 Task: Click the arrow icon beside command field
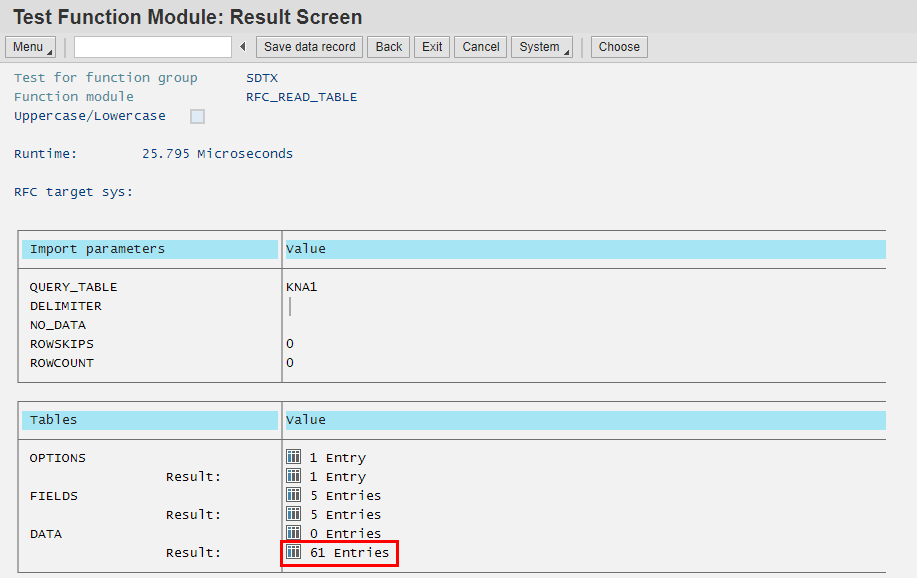coord(243,47)
